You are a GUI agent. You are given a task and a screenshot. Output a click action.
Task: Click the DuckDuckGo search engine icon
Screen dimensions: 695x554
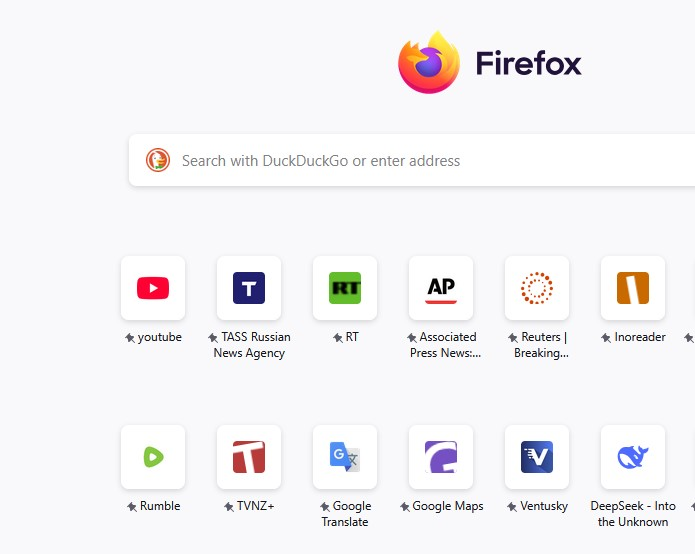tap(158, 160)
